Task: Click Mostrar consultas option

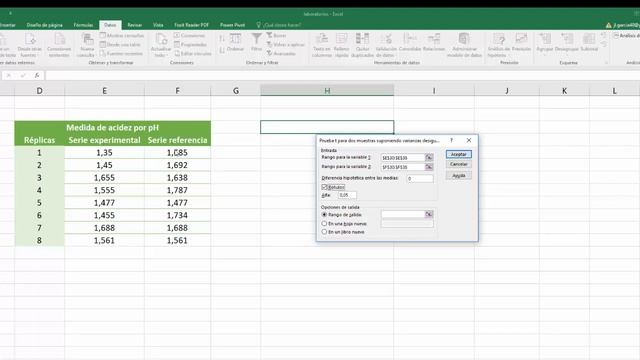Action: click(x=122, y=36)
